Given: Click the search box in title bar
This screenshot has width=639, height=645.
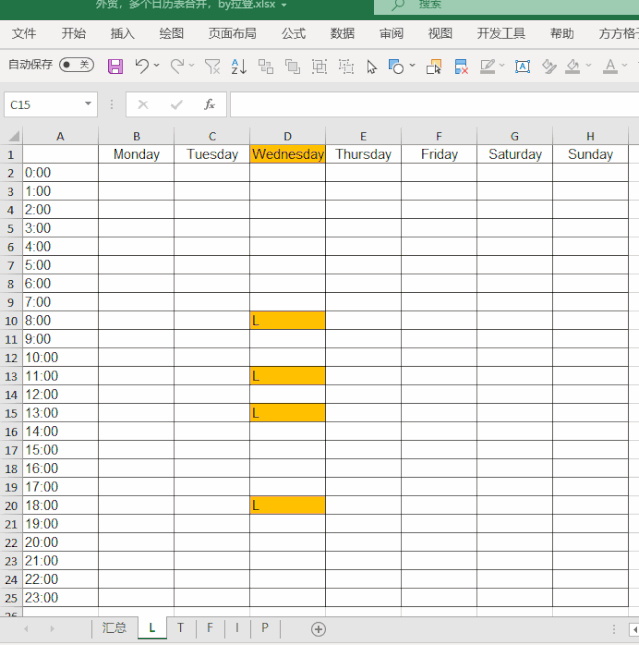Looking at the screenshot, I should [506, 6].
